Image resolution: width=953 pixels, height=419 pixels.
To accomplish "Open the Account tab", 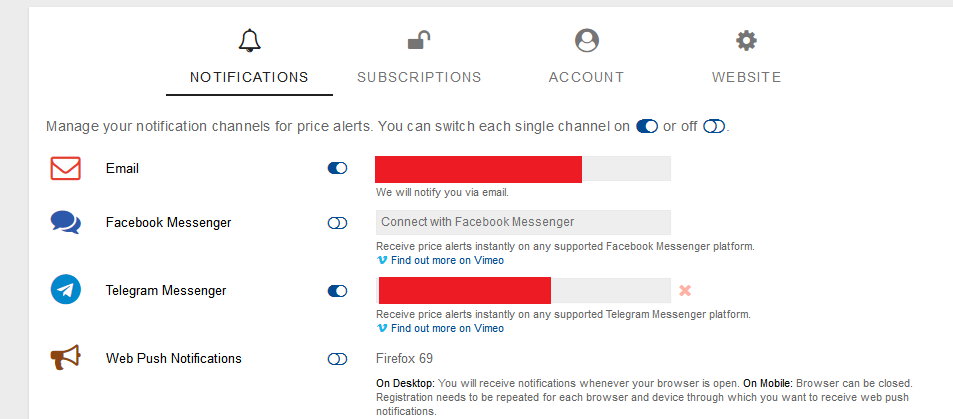I will coord(586,77).
